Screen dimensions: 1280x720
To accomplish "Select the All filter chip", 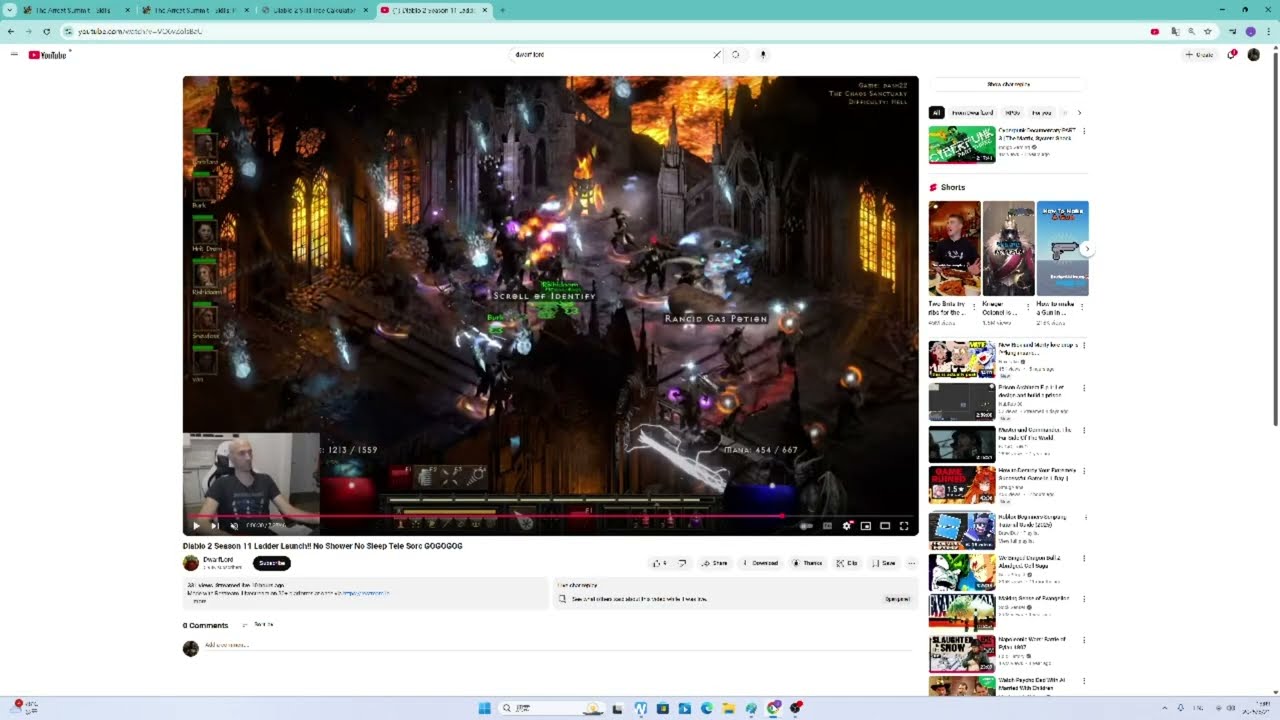I will click(936, 113).
